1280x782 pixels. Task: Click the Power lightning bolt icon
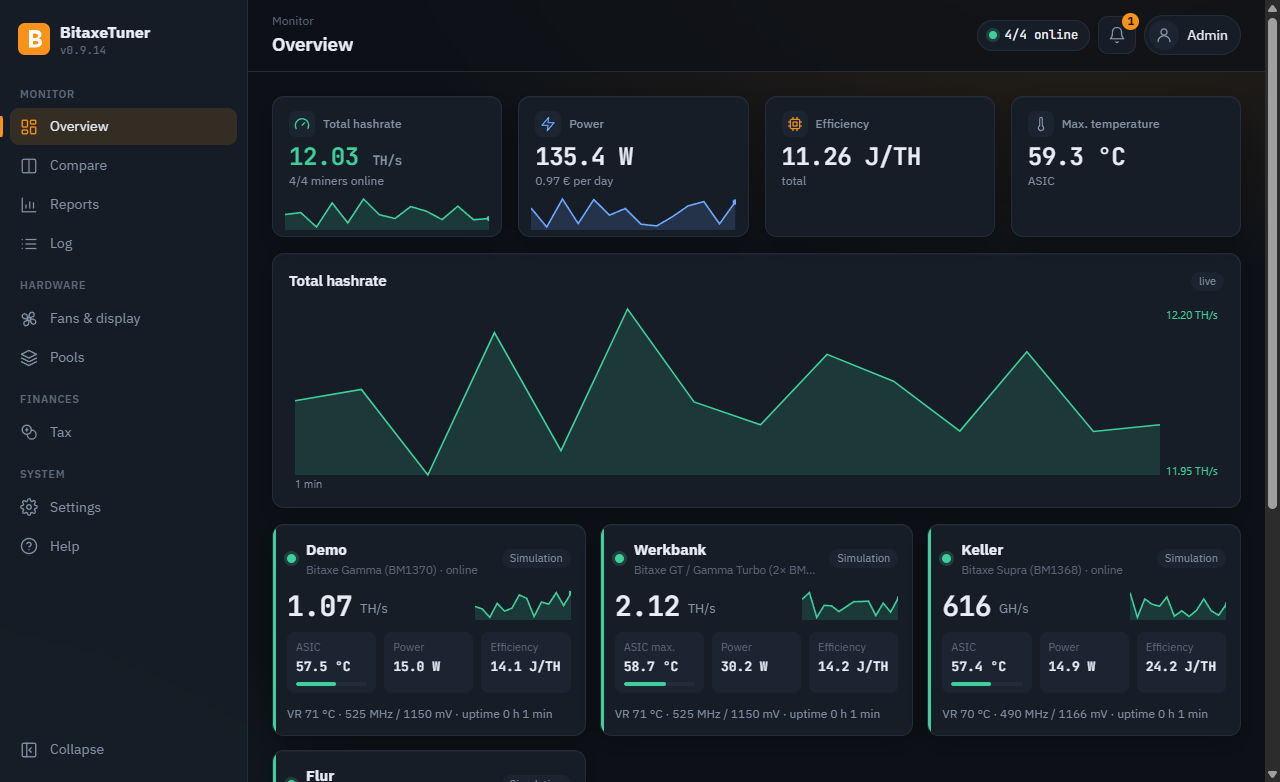548,124
